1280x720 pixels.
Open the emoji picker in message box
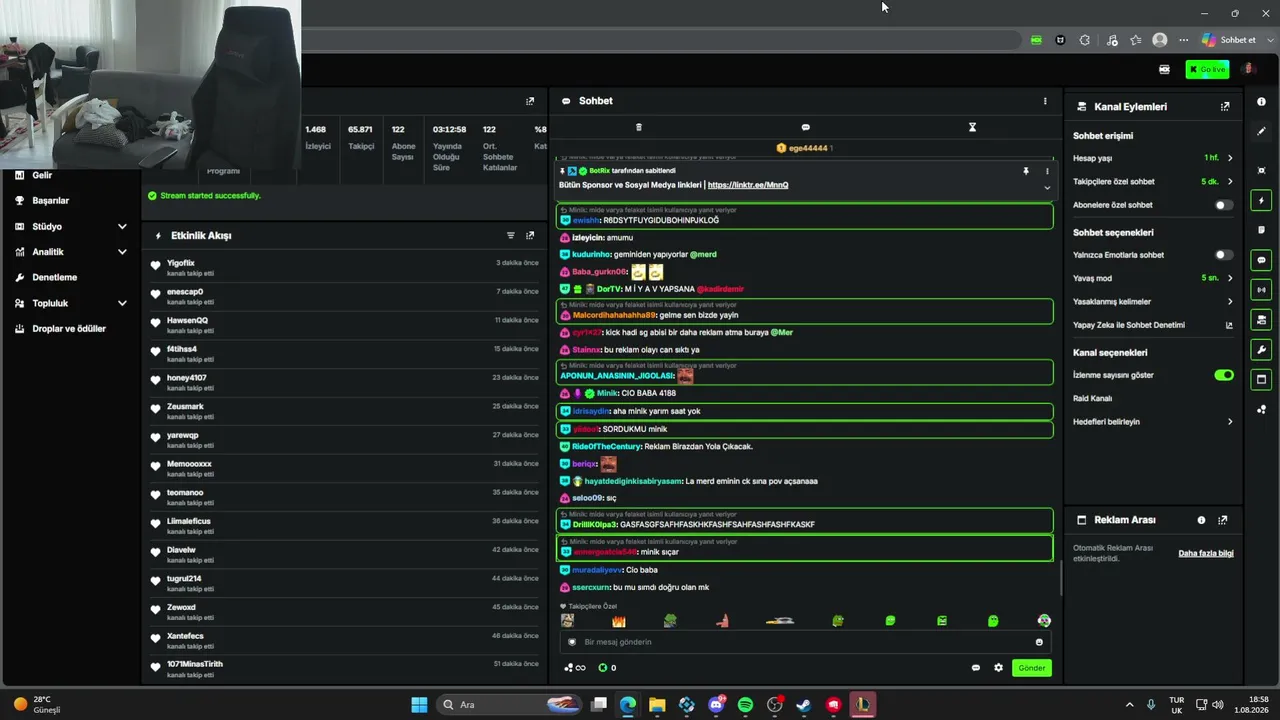point(1039,642)
